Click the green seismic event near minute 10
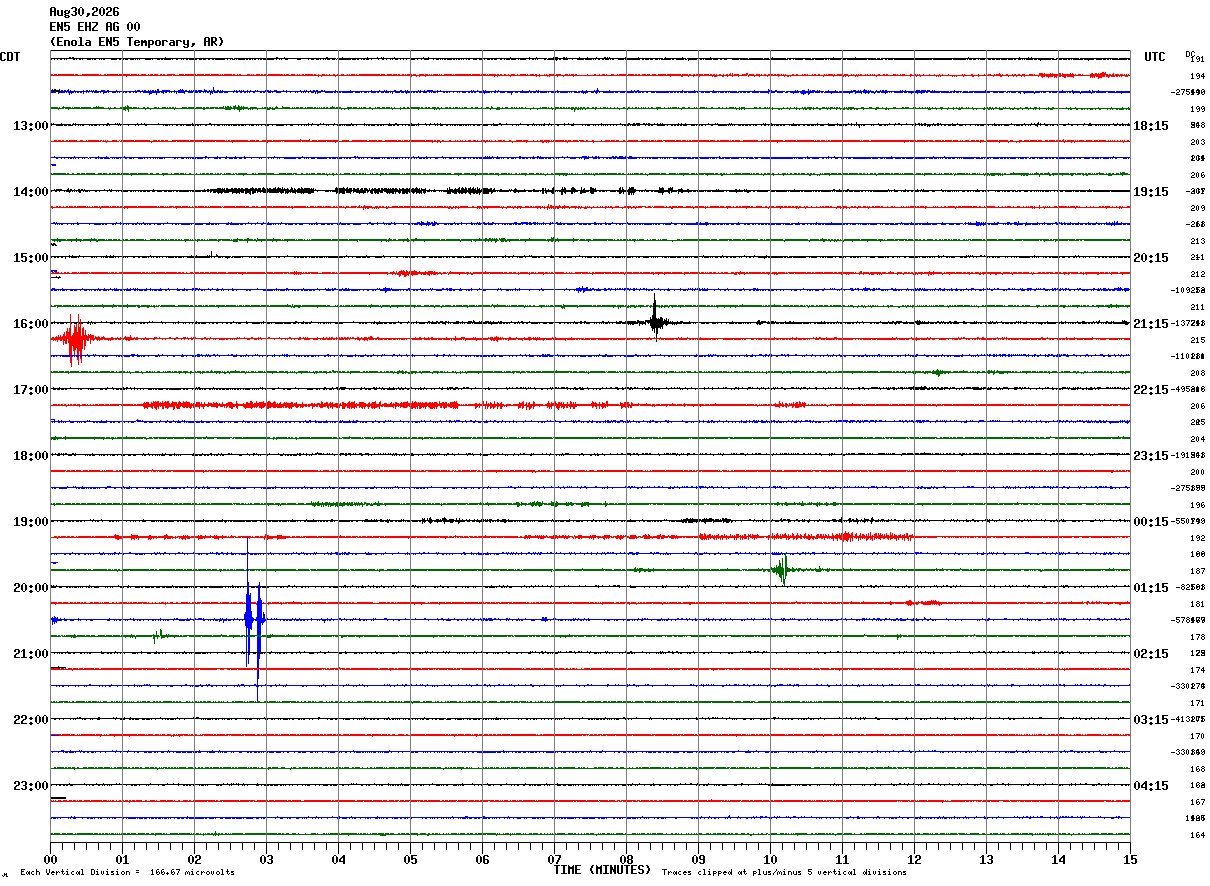 (x=782, y=570)
